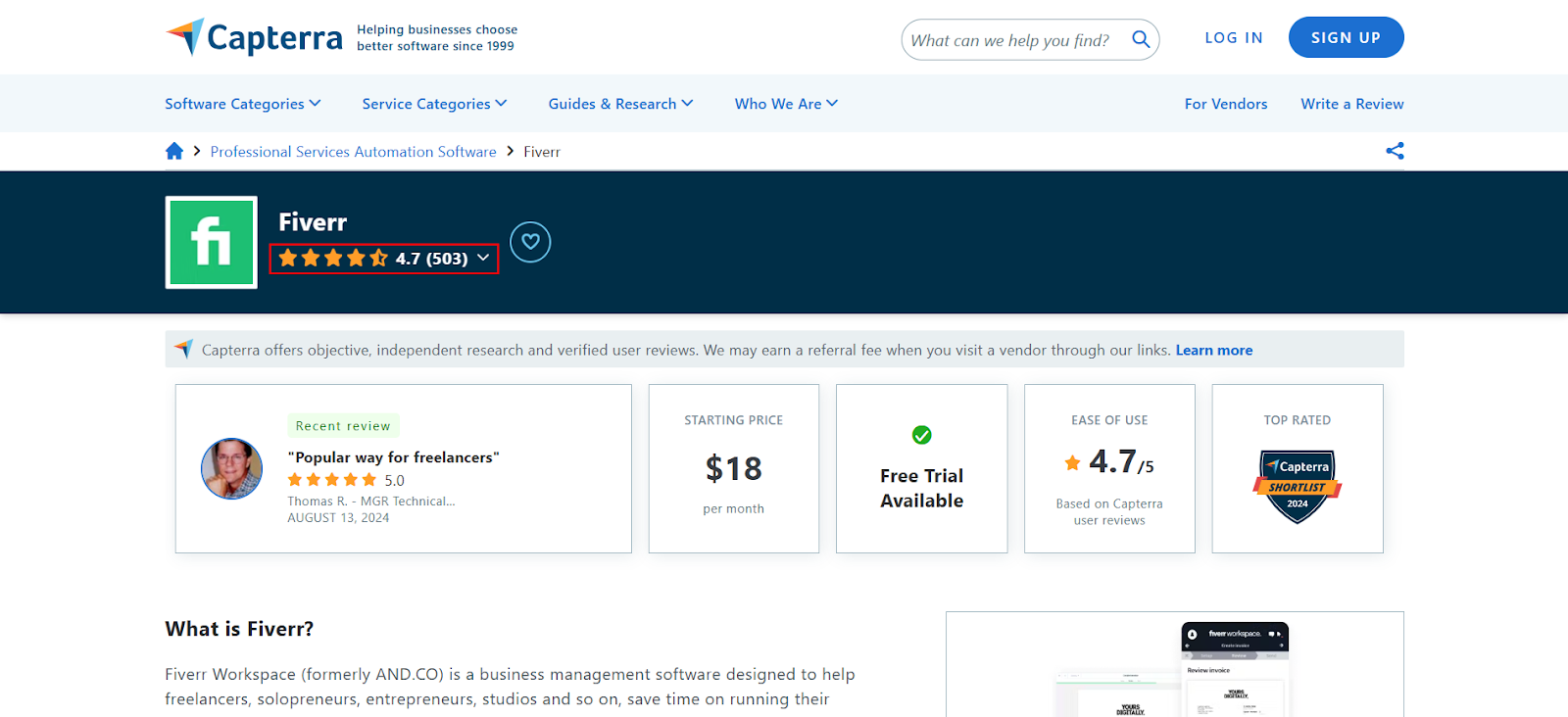The image size is (1568, 717).
Task: Click the "Popular way for freelancers" review title
Action: [394, 457]
